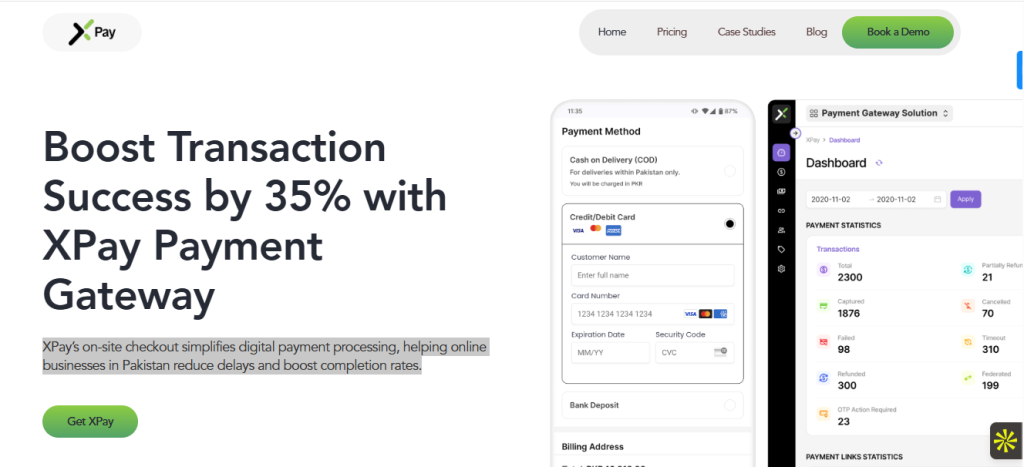Select the Bank Deposit radio button
The height and width of the screenshot is (467, 1024).
pos(729,406)
